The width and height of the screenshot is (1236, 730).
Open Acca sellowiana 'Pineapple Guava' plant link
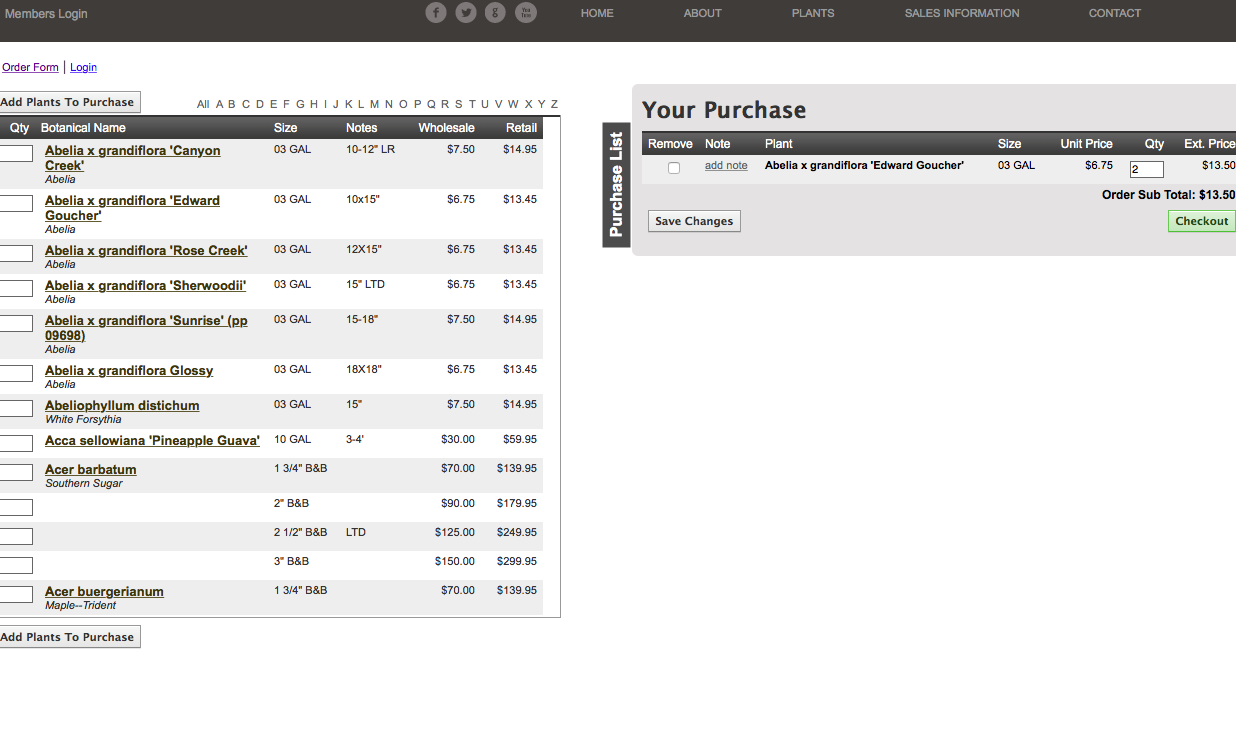tap(152, 441)
